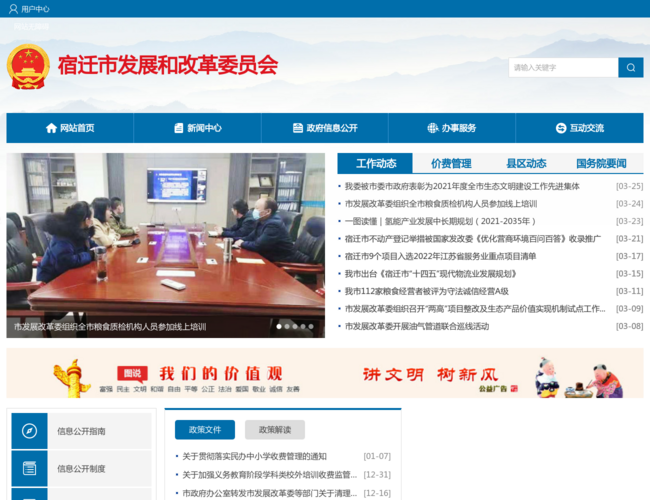Open the 新闻中心 menu item
The height and width of the screenshot is (500, 650).
[x=197, y=128]
